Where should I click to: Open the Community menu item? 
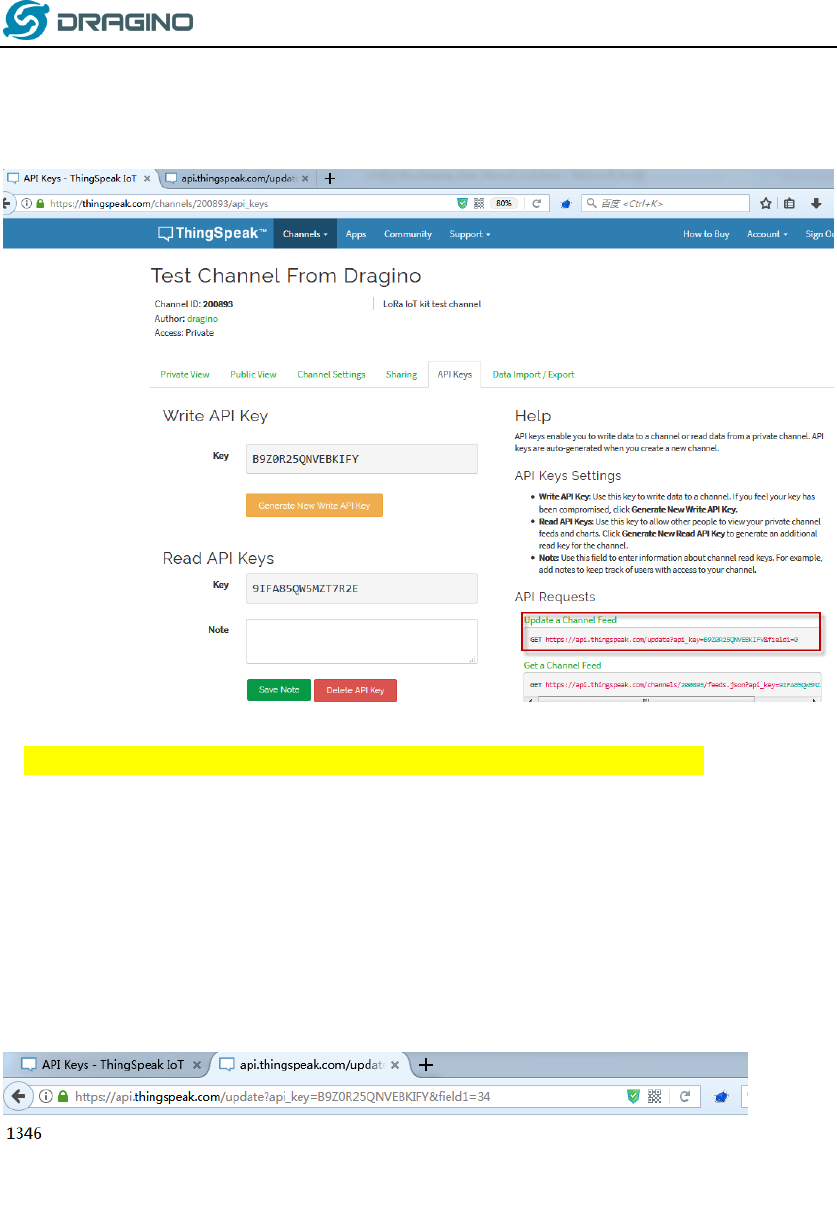coord(408,234)
